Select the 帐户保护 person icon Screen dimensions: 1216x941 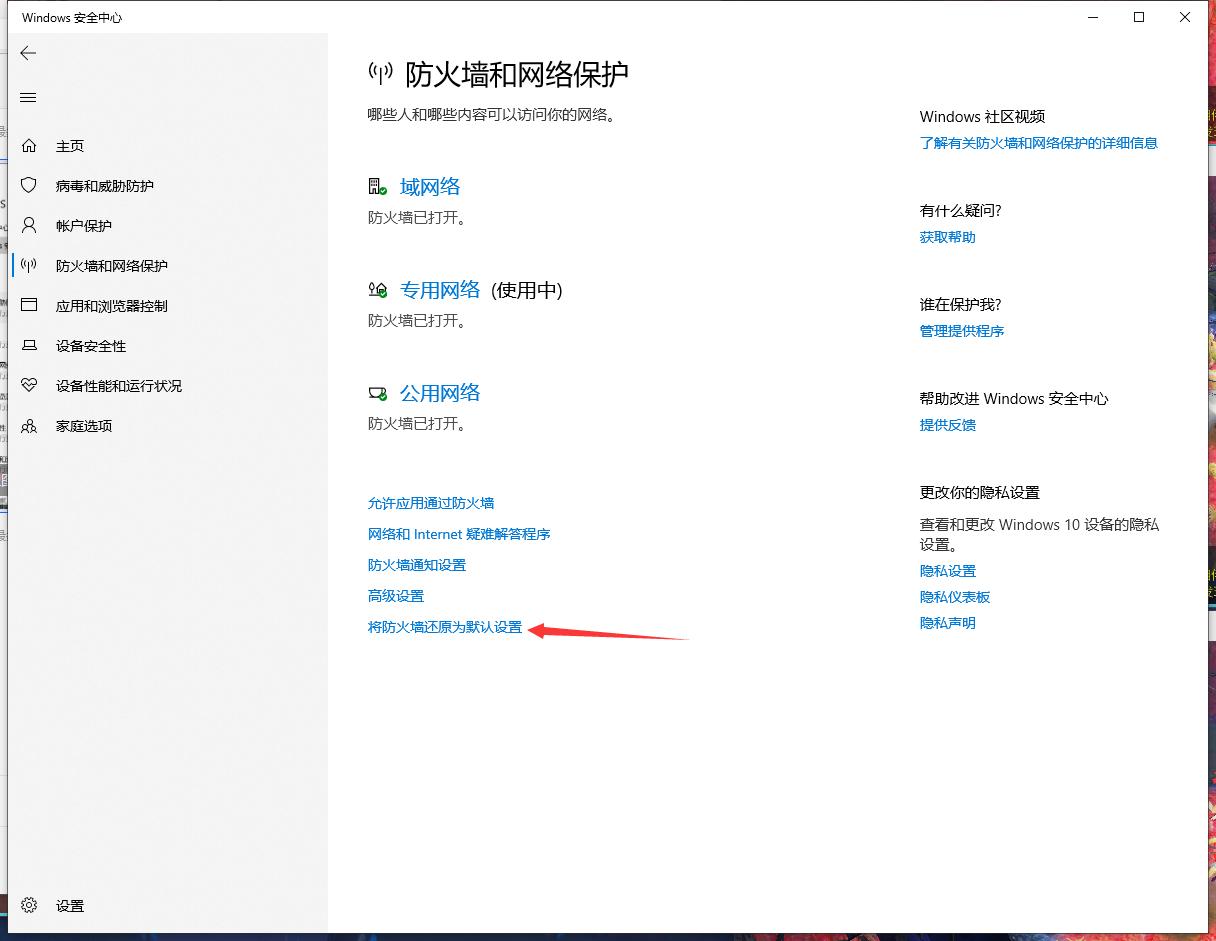tap(31, 225)
